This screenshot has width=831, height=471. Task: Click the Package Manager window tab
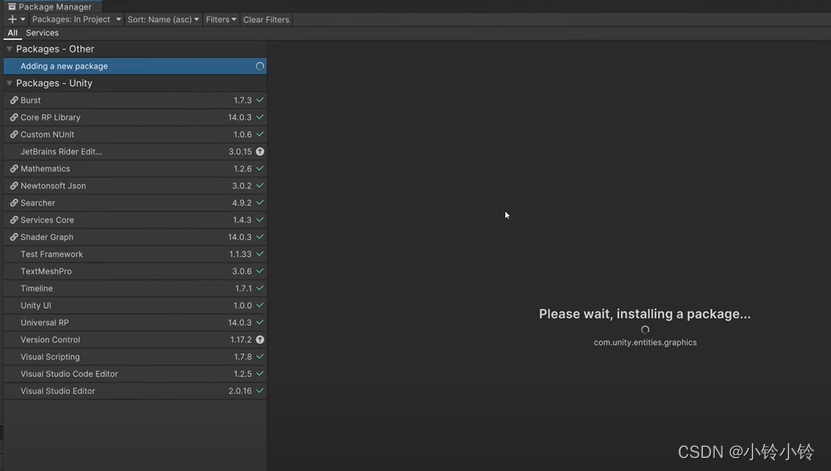point(50,7)
